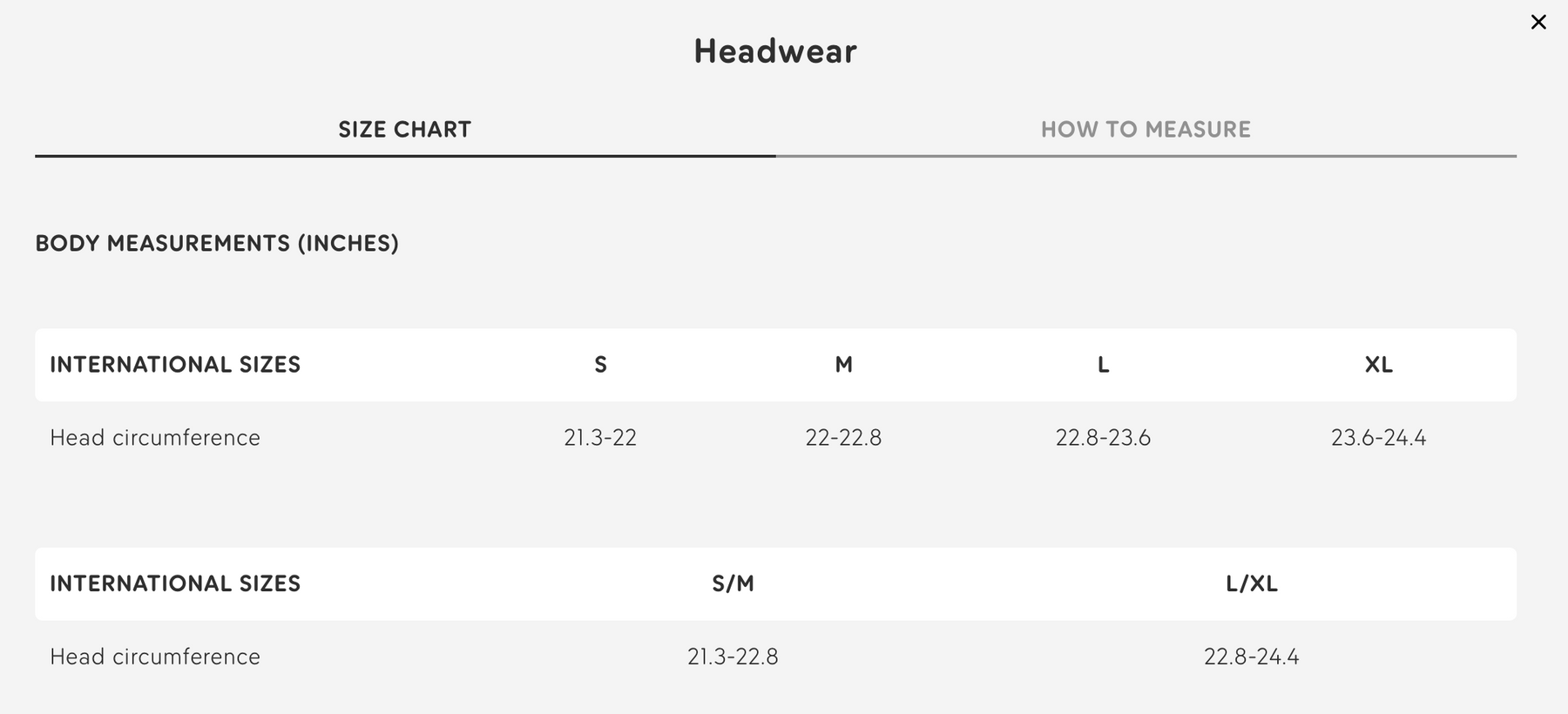This screenshot has height=714, width=1568.
Task: Click the L/XL combined size header
Action: [1251, 583]
